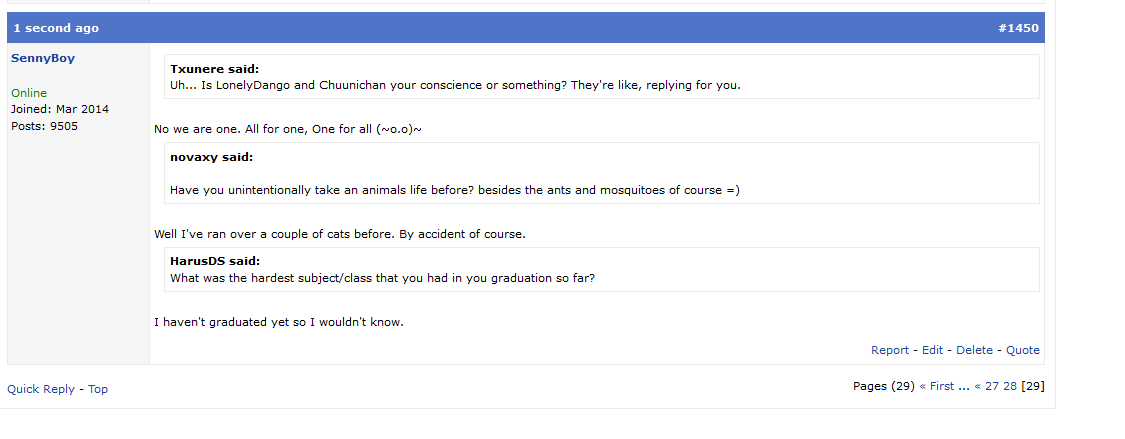The image size is (1125, 439).
Task: Click the previous page « arrow before 27
Action: point(978,386)
